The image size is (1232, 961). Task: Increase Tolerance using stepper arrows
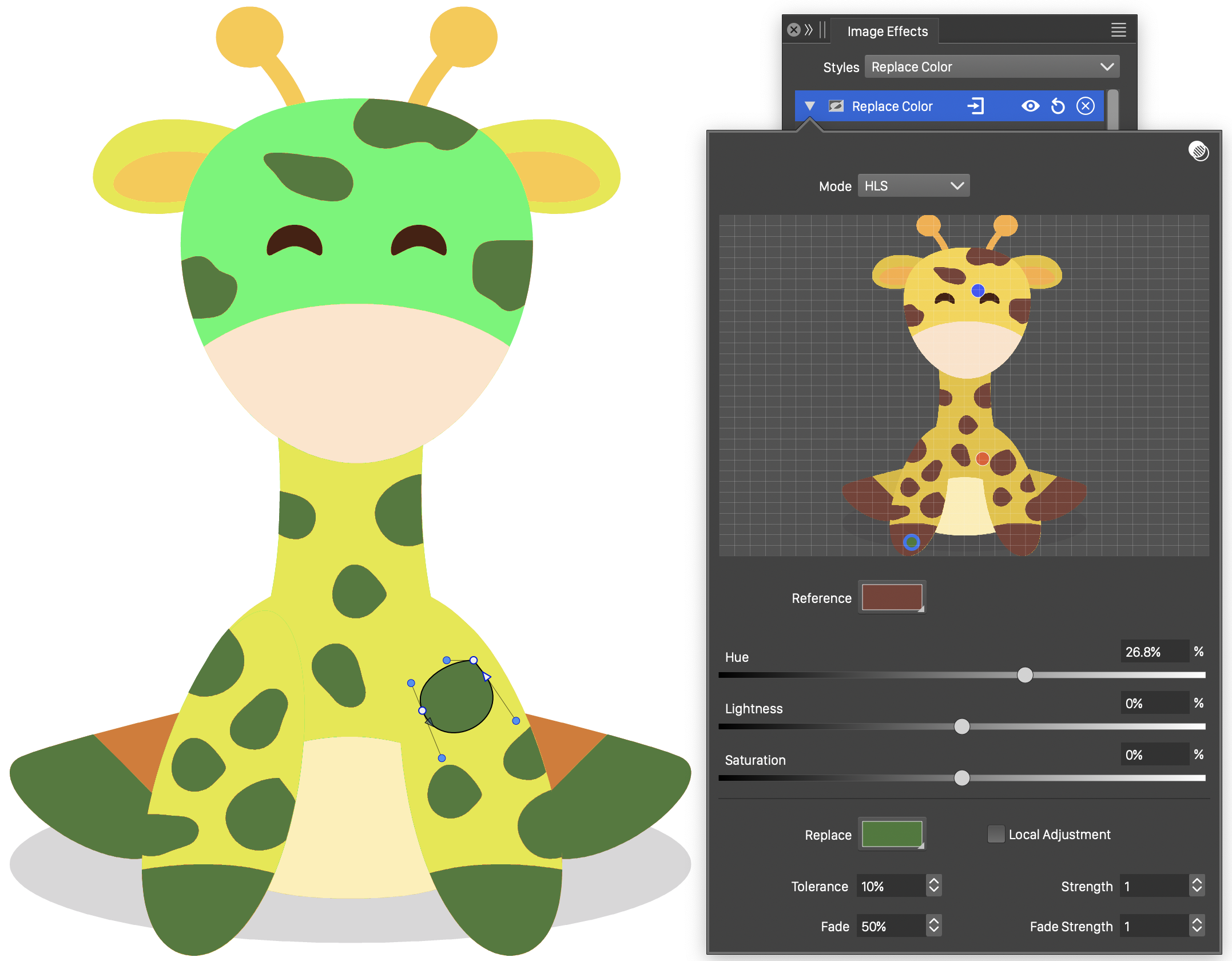934,881
